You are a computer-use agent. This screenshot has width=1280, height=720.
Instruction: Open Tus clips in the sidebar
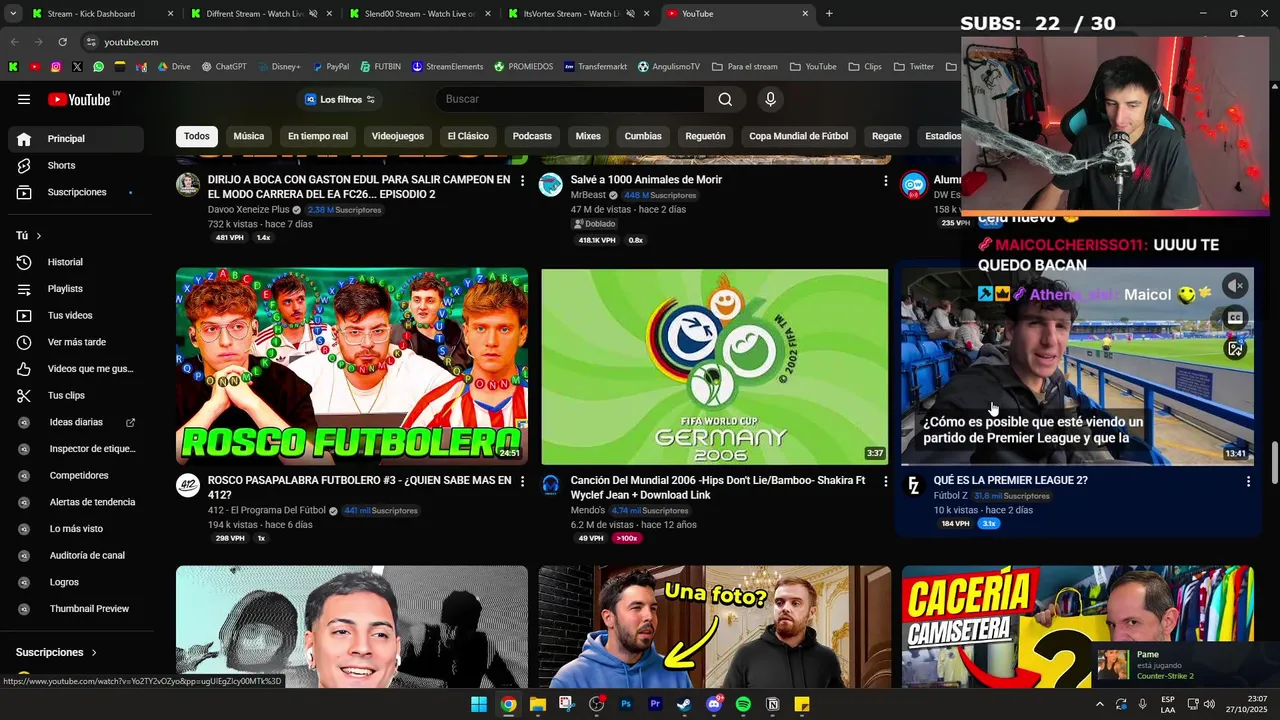point(75,395)
